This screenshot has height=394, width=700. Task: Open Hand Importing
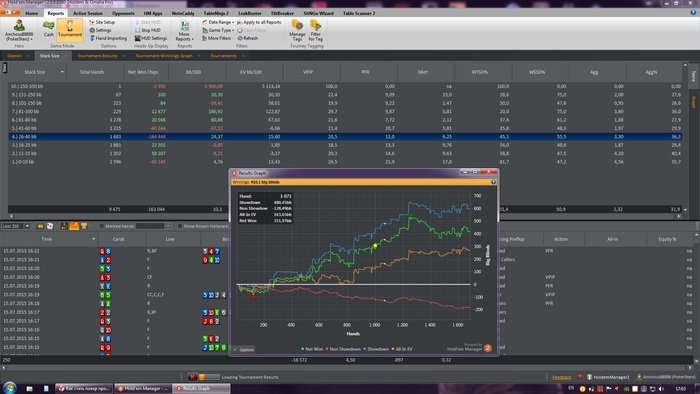(108, 38)
